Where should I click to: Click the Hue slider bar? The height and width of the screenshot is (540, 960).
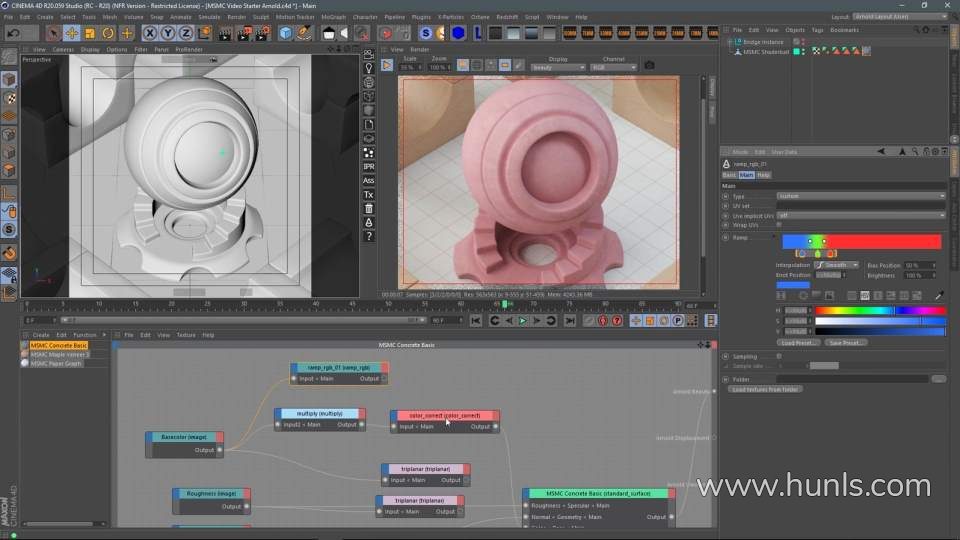[880, 310]
